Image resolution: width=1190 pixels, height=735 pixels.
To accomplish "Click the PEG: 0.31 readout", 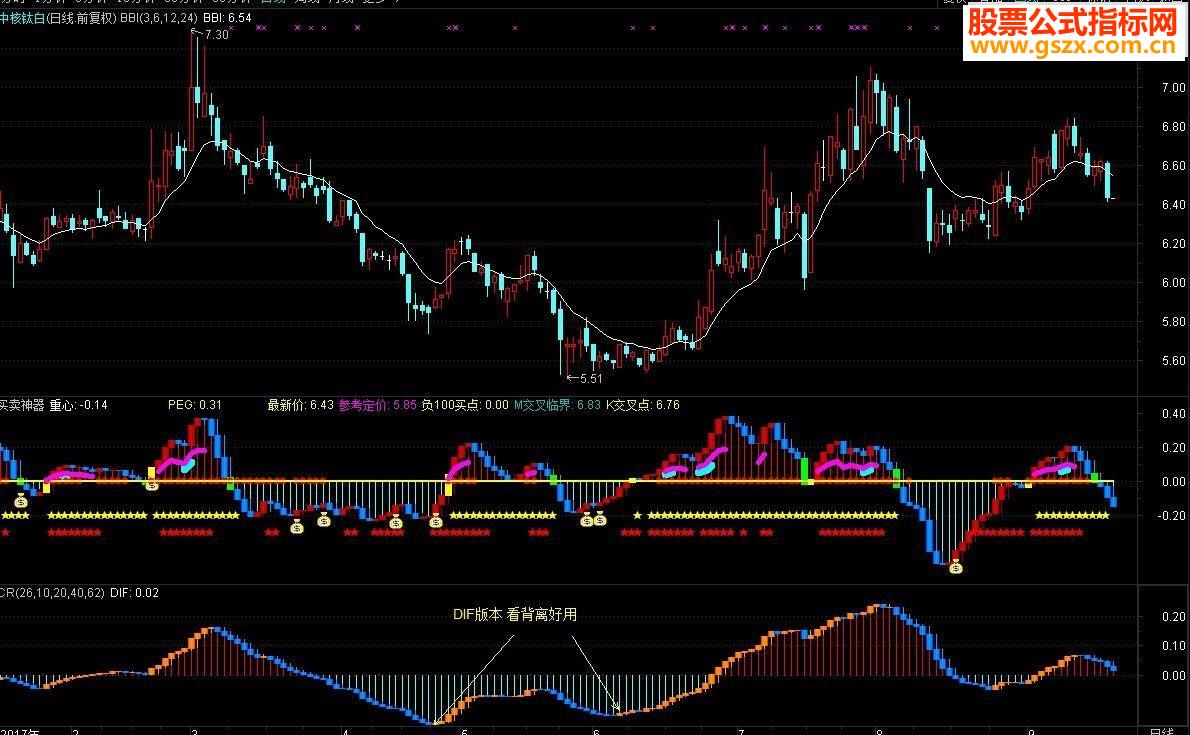I will pyautogui.click(x=194, y=405).
